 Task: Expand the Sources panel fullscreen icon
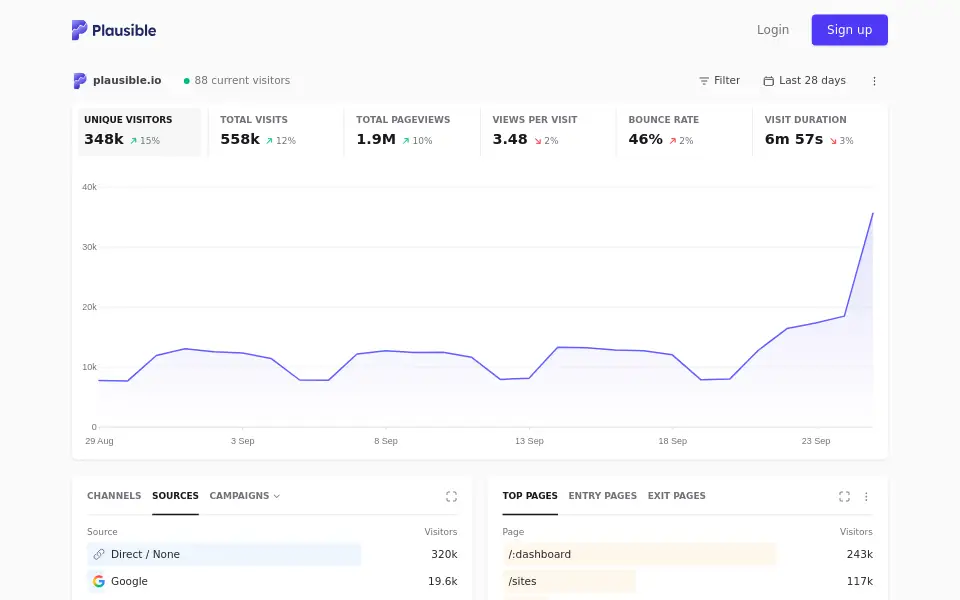451,497
